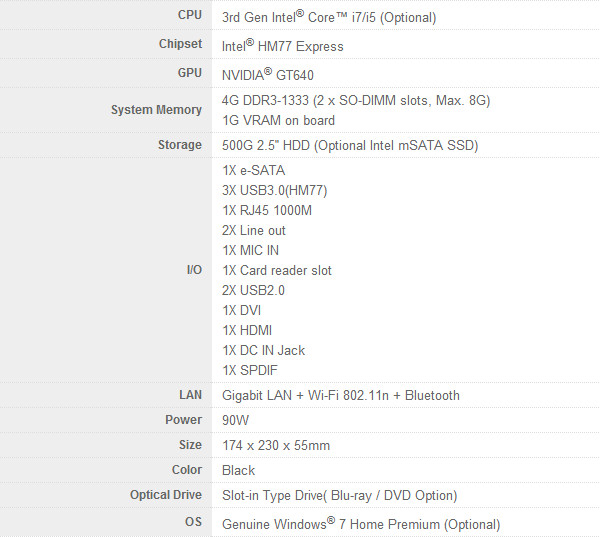Viewport: 600px width, 537px height.
Task: Click the 174 x 230 x 55mm size
Action: (x=276, y=446)
